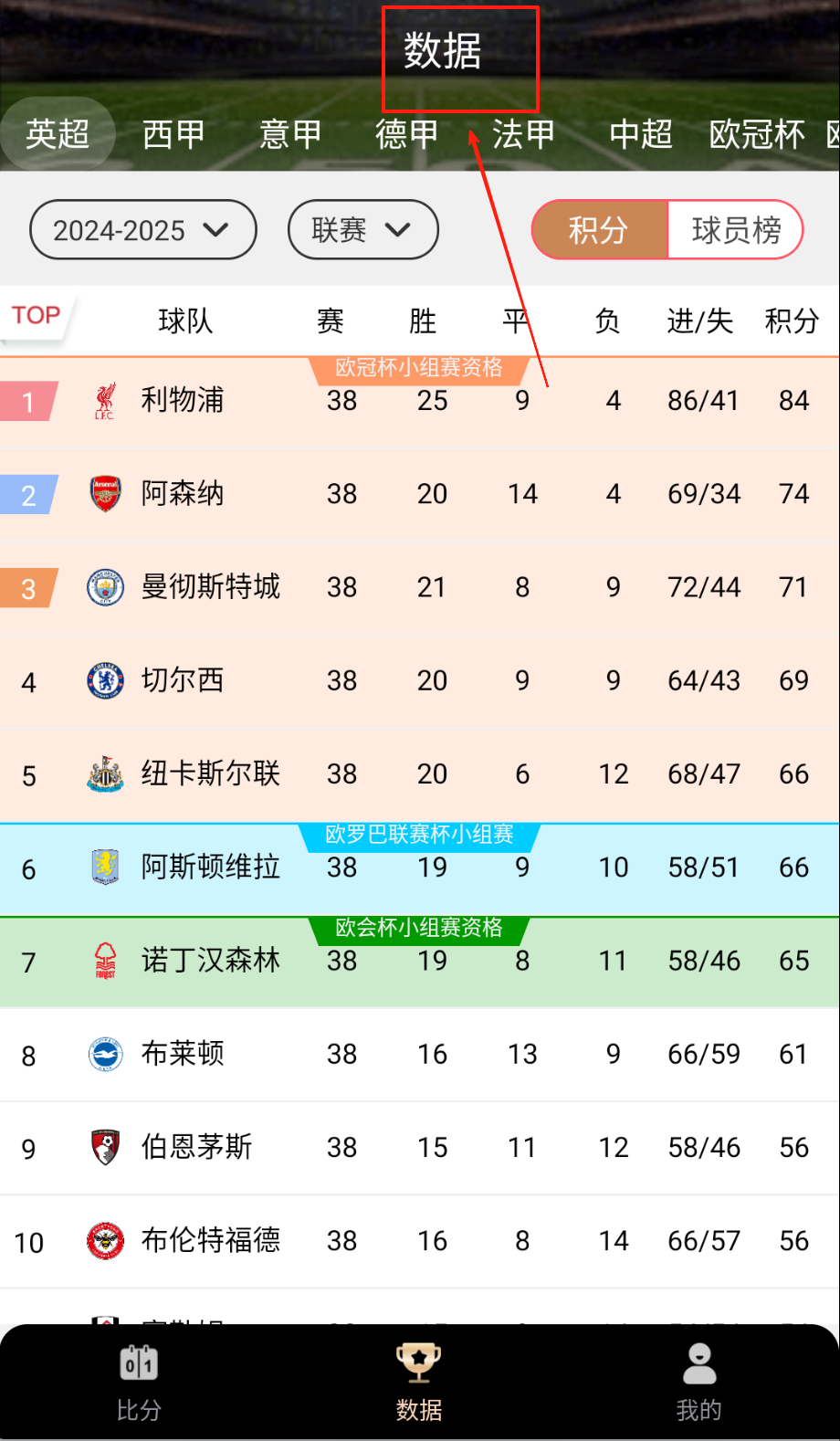Viewport: 840px width, 1441px height.
Task: Open the 欧冠杯 tab
Action: pos(757,135)
